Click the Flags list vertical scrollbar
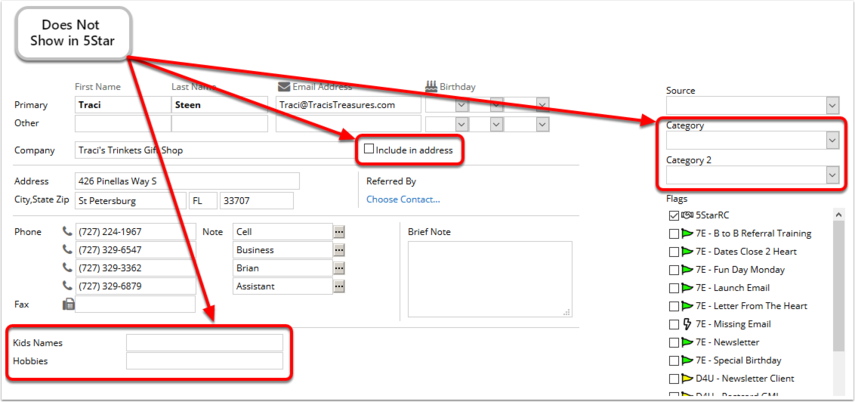The image size is (855, 402). (838, 300)
